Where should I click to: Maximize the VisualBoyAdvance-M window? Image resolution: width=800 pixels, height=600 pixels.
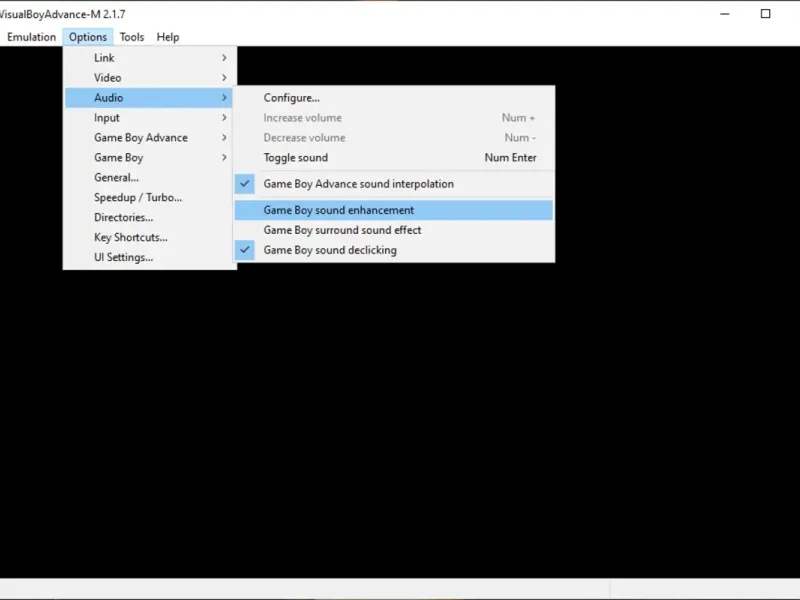tap(765, 14)
